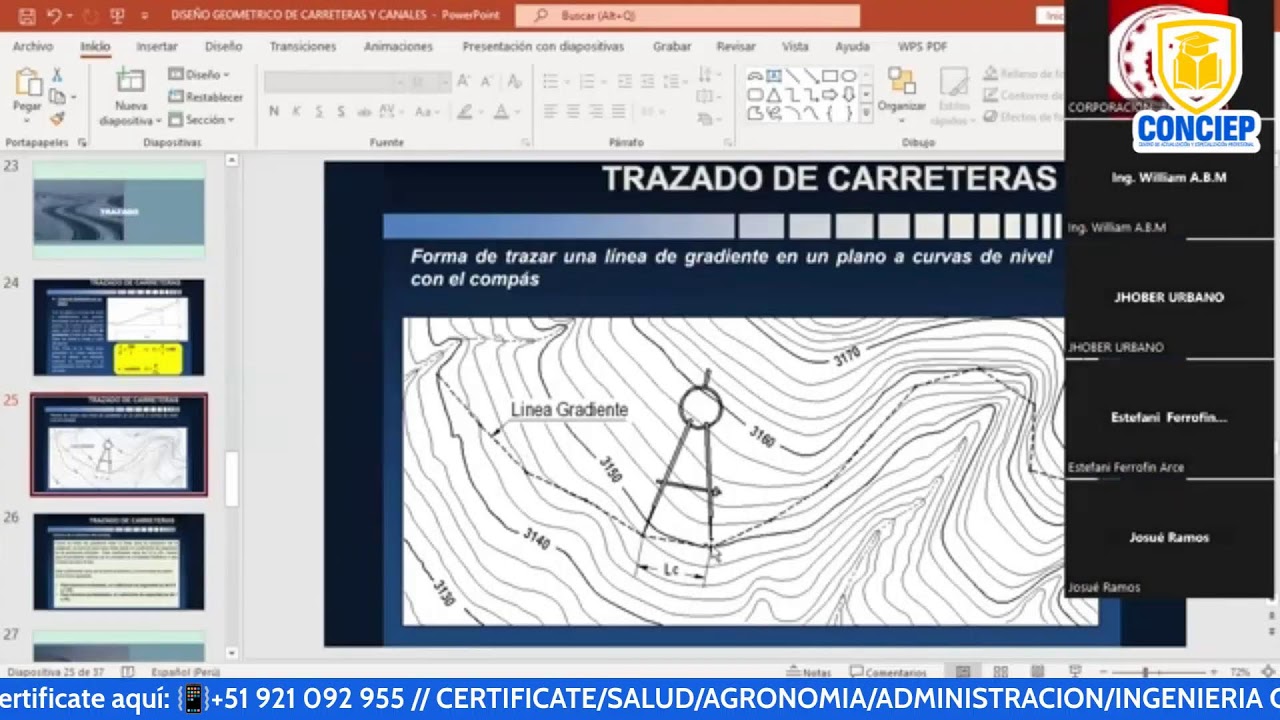Click the Restablecer button

206,97
